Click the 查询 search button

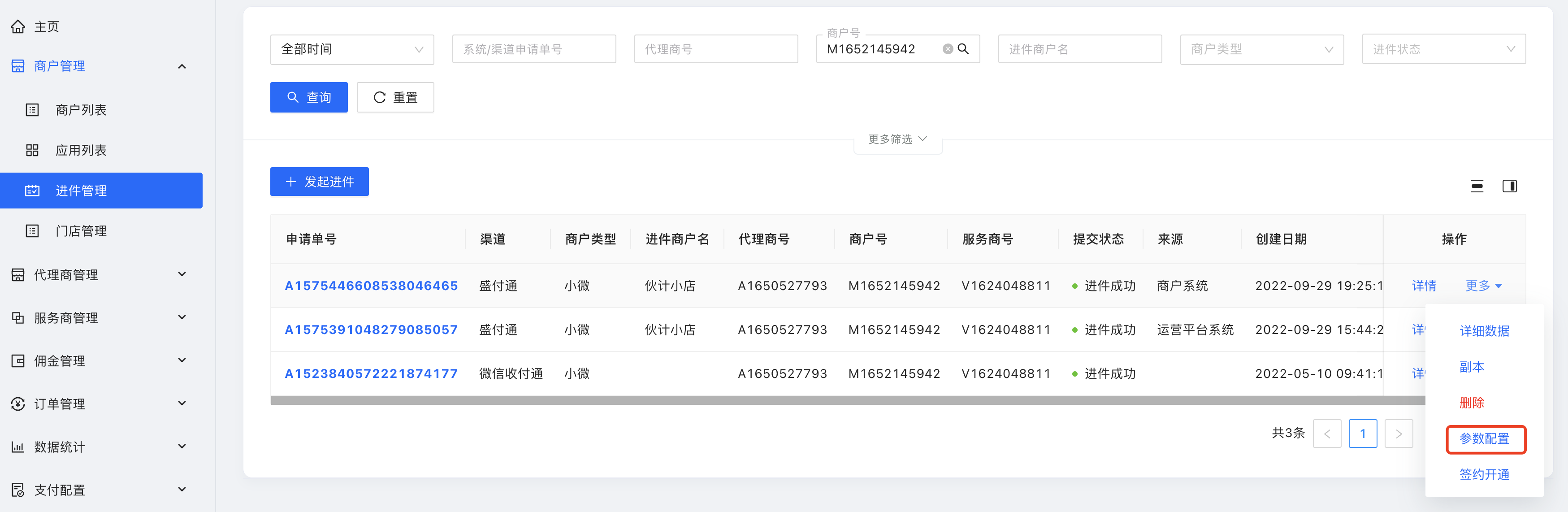(308, 97)
